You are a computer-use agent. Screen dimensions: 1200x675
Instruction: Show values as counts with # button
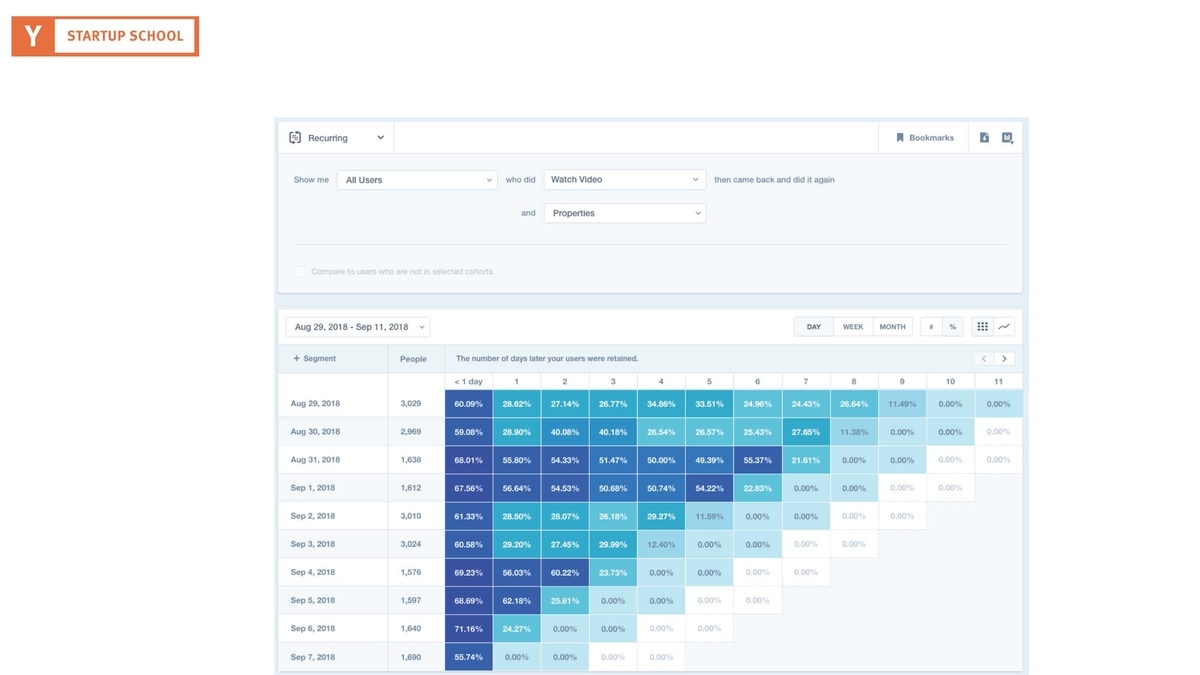point(931,327)
